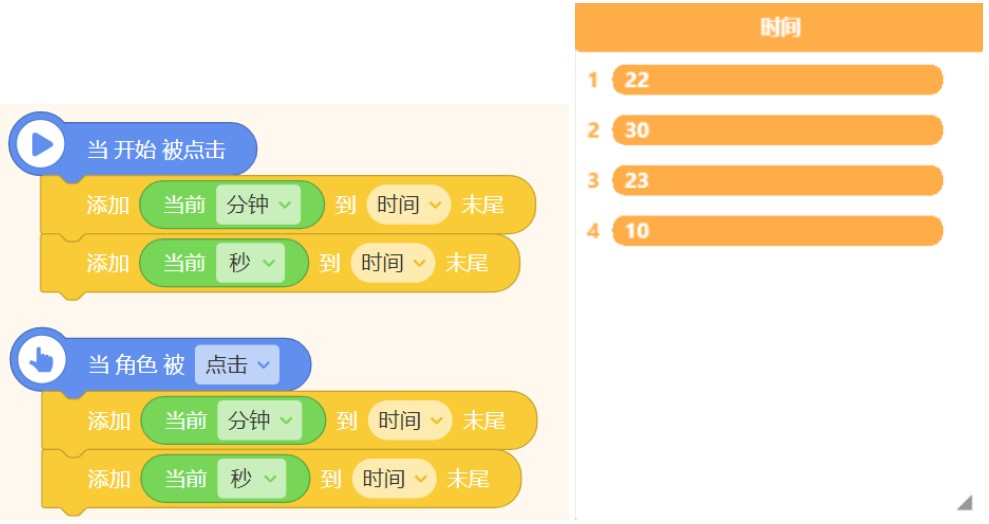Image resolution: width=989 pixels, height=524 pixels.
Task: Select list item 3 with value 23
Action: pyautogui.click(x=777, y=180)
